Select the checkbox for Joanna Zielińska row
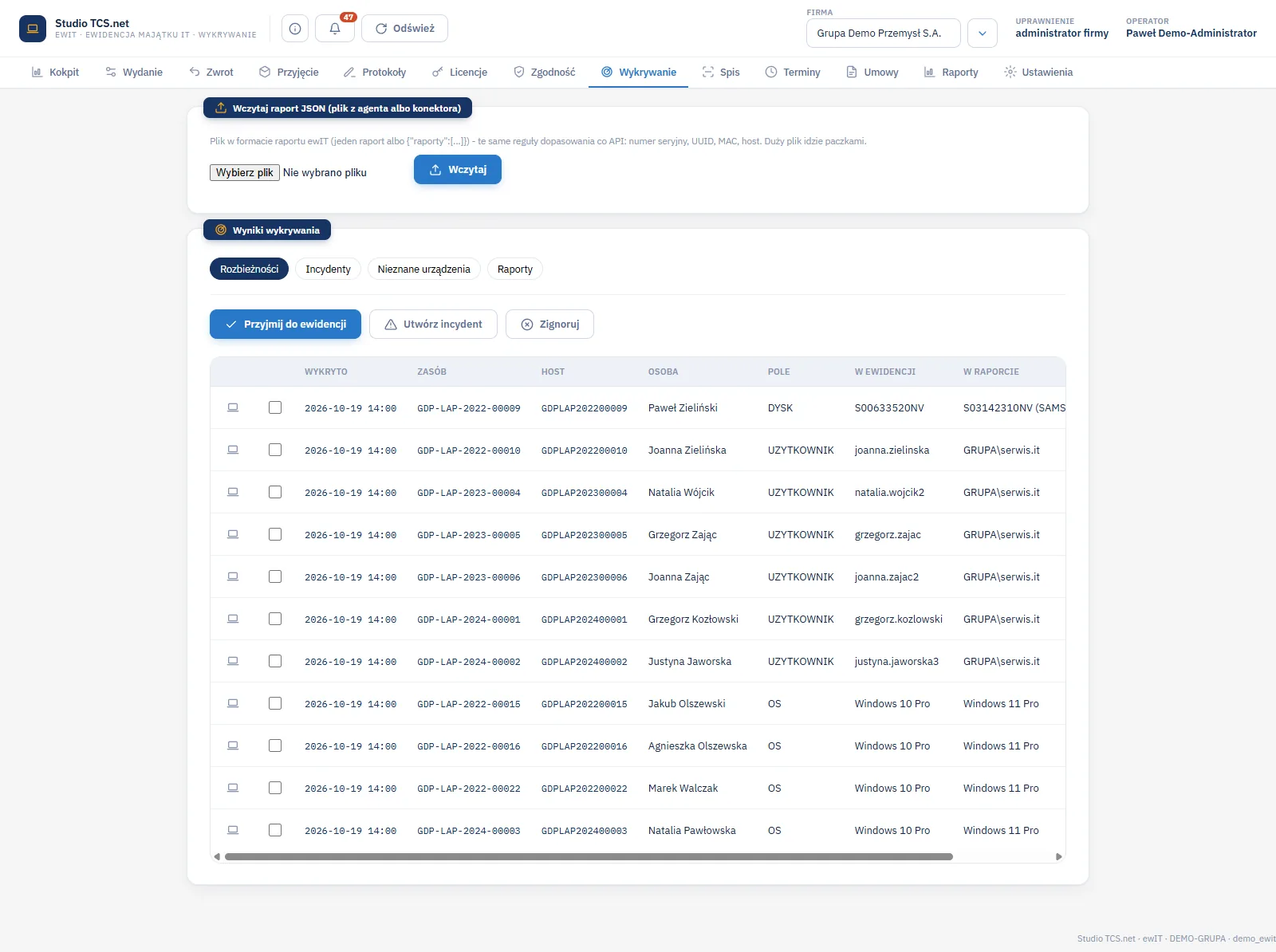This screenshot has width=1276, height=952. [275, 450]
